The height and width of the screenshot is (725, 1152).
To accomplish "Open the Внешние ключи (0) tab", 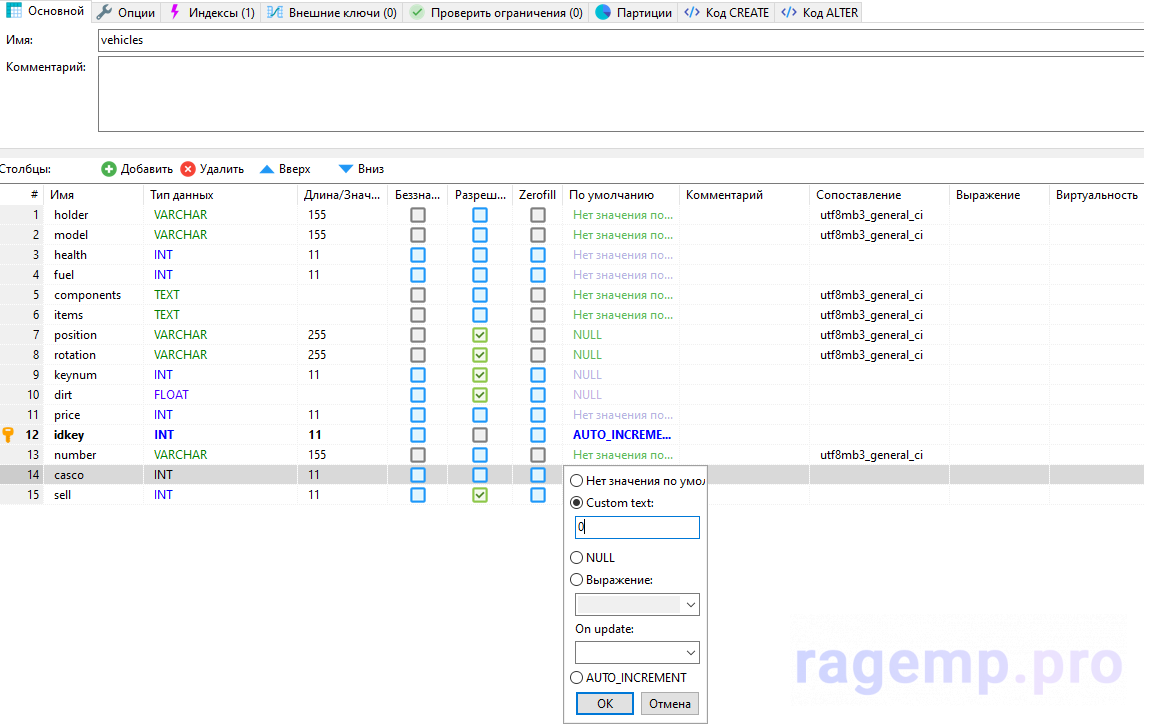I will (332, 12).
